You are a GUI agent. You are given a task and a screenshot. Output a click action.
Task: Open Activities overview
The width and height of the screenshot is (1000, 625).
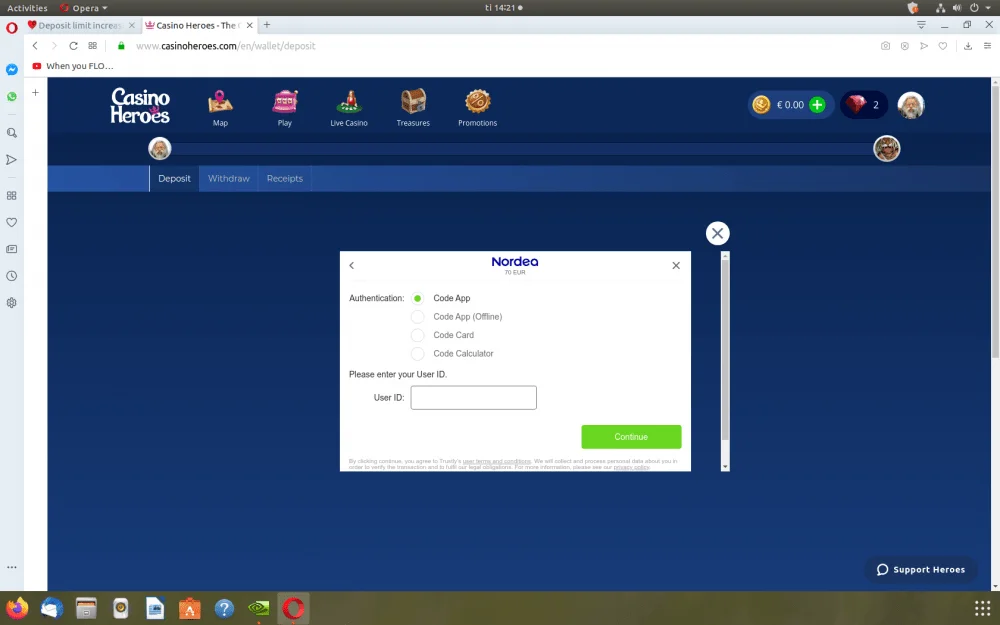27,8
